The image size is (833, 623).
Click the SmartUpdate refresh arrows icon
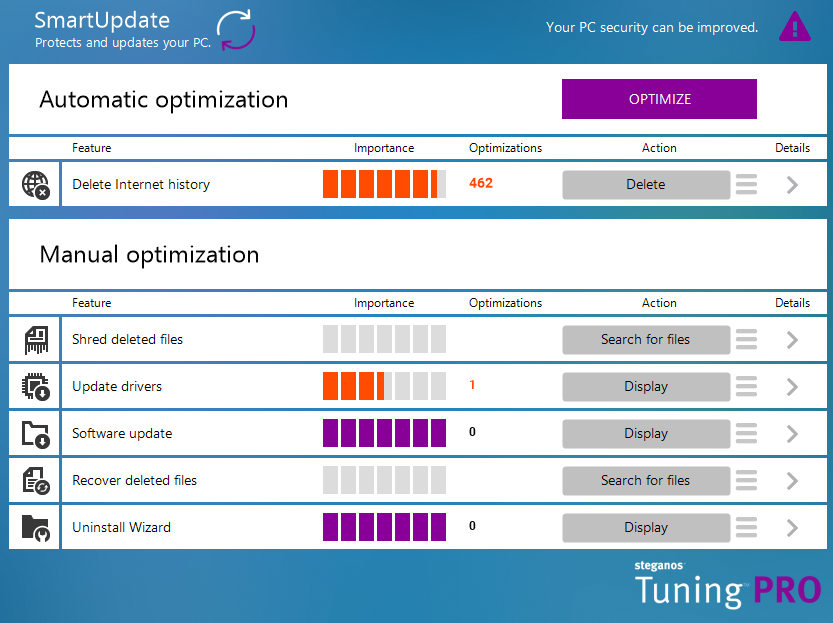tap(237, 29)
